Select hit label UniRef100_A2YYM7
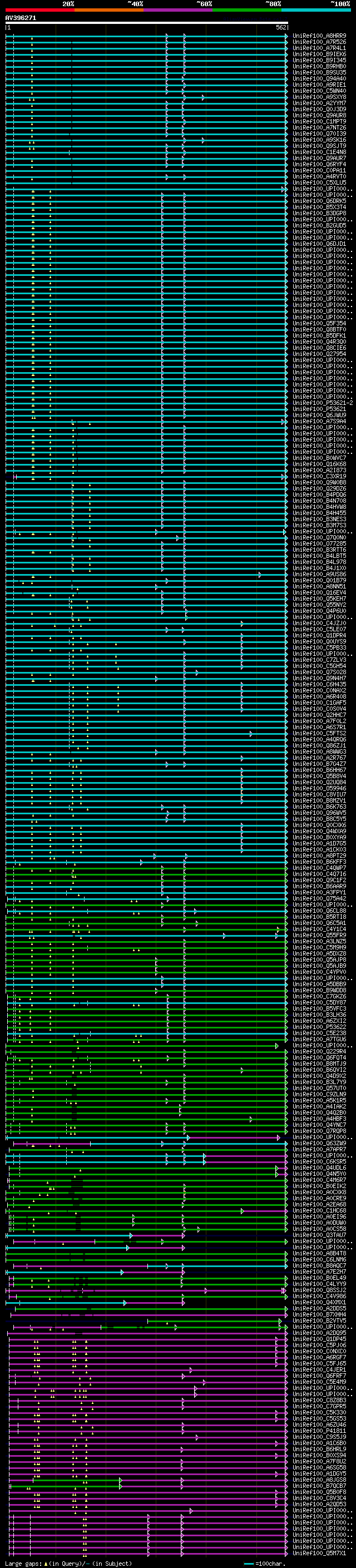The width and height of the screenshot is (356, 1568). tap(319, 103)
